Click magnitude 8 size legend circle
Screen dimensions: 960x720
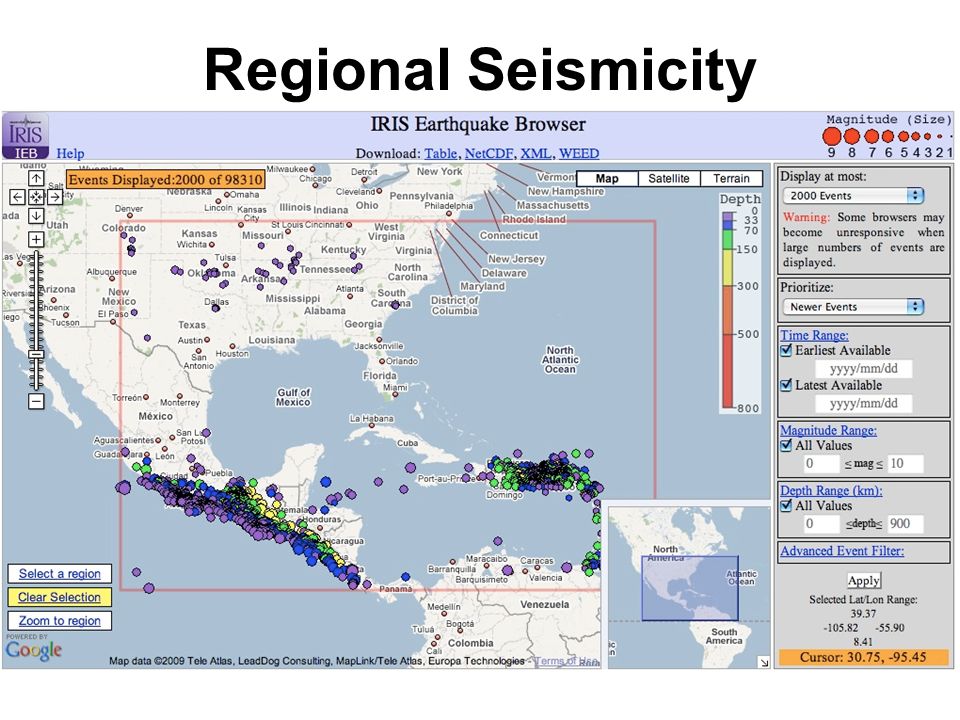click(x=852, y=137)
